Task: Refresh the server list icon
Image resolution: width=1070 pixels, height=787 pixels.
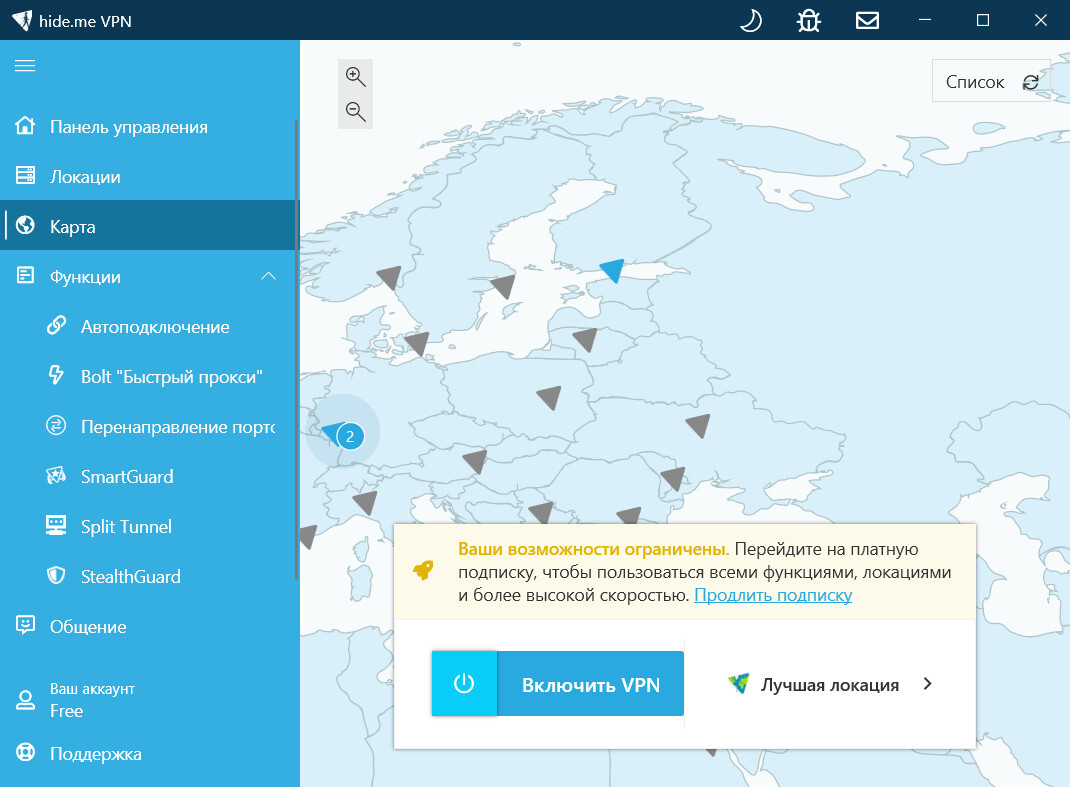Action: (x=1030, y=82)
